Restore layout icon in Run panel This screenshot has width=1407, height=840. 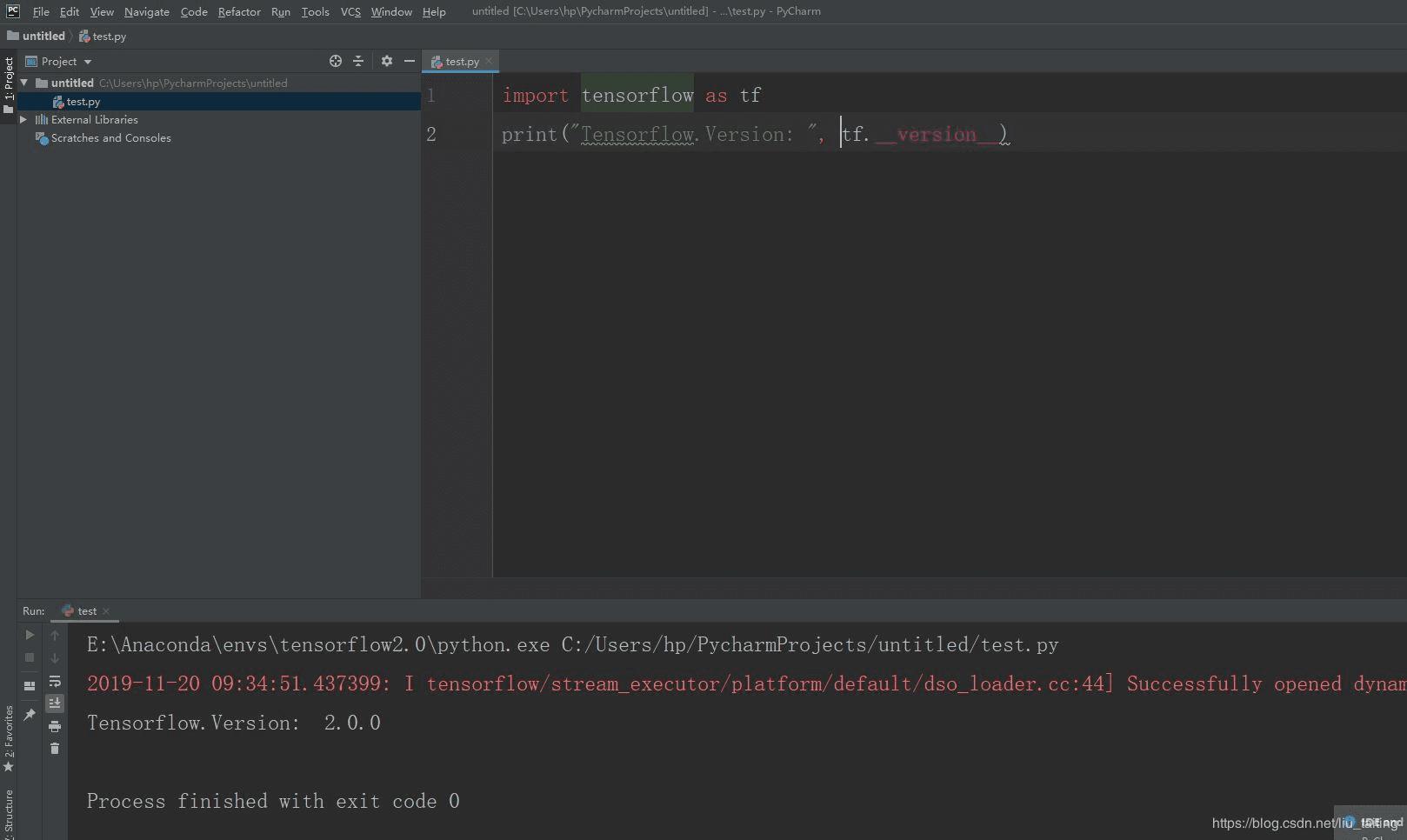click(30, 685)
